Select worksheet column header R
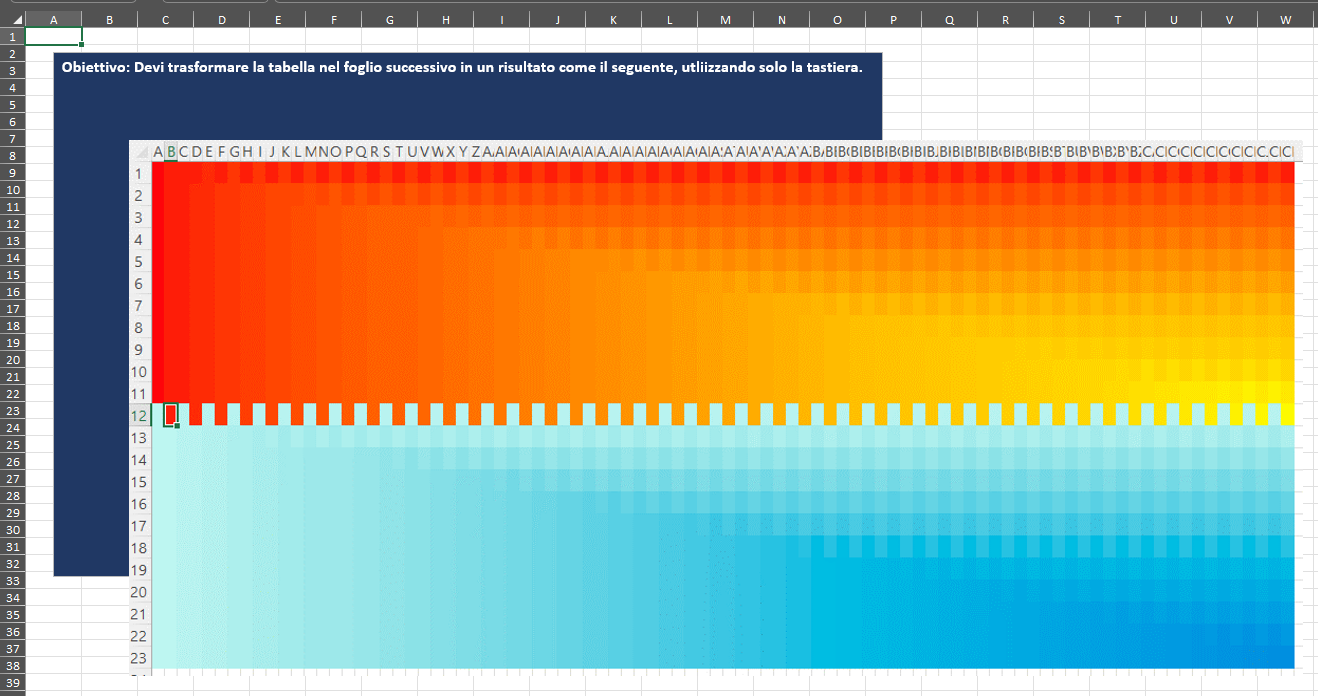Image resolution: width=1318 pixels, height=696 pixels. 1005,20
